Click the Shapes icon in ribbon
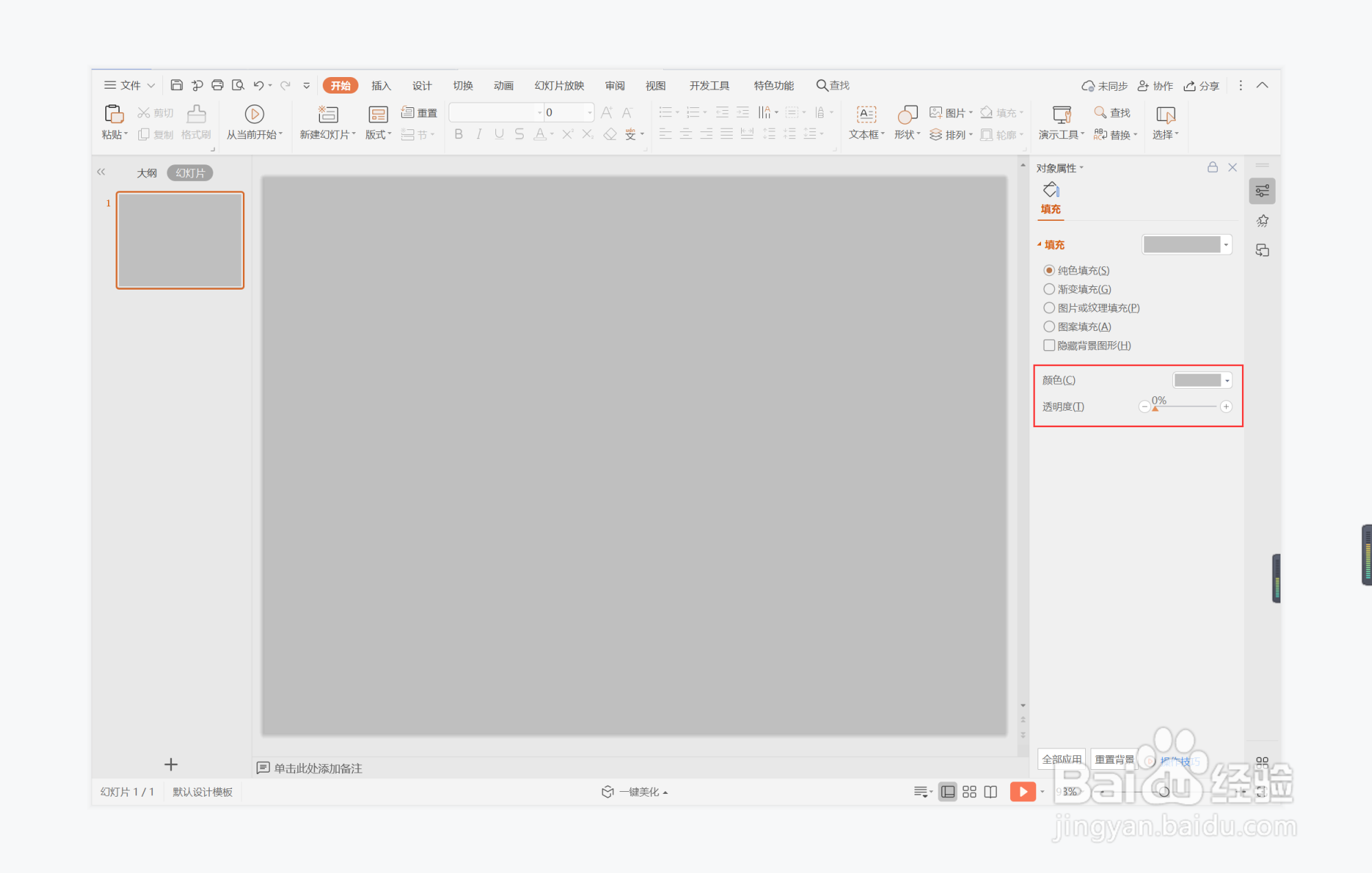Screen dimensions: 1372x873 point(907,114)
